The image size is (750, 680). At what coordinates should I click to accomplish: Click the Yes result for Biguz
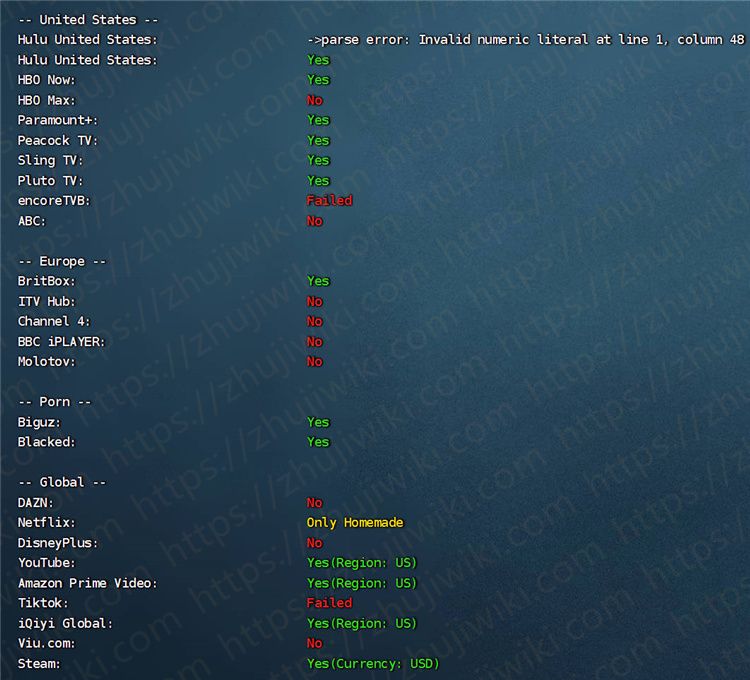[x=318, y=422]
